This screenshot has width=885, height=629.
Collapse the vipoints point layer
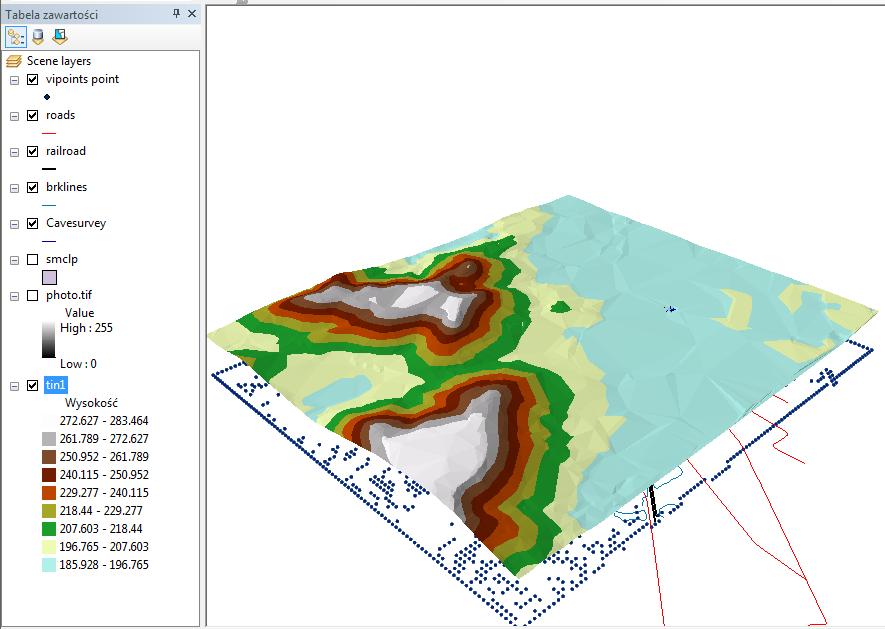[x=15, y=80]
